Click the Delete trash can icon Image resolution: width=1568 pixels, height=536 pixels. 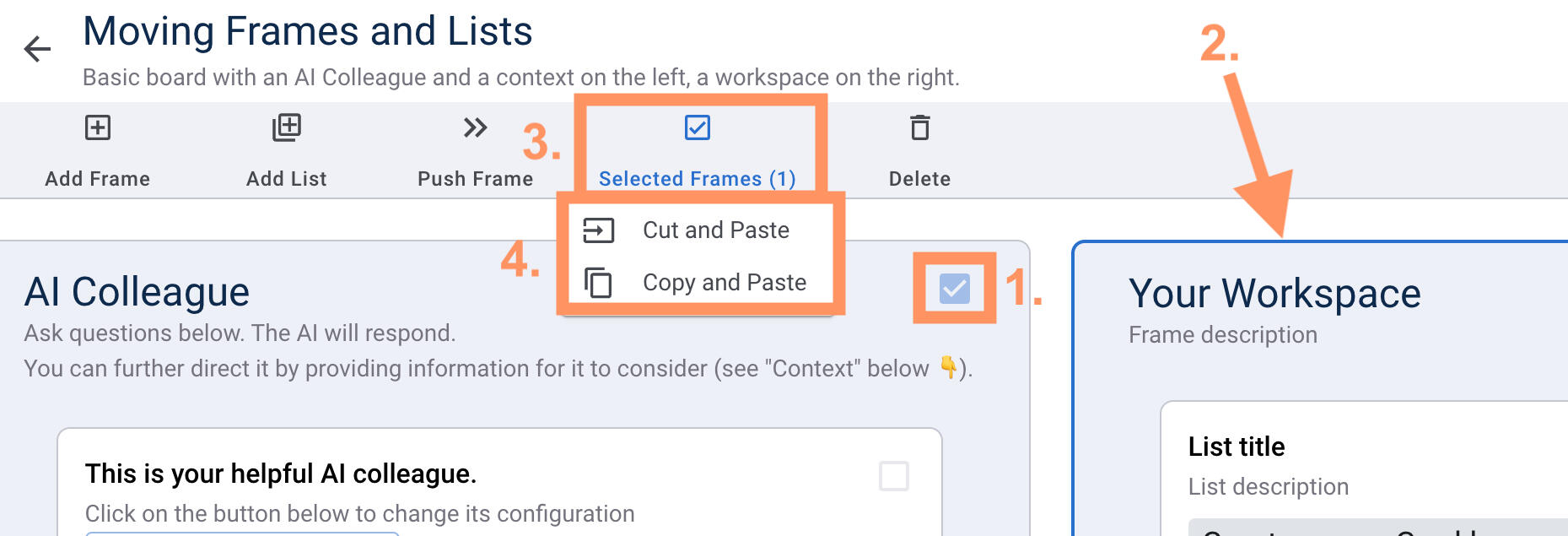(x=919, y=128)
